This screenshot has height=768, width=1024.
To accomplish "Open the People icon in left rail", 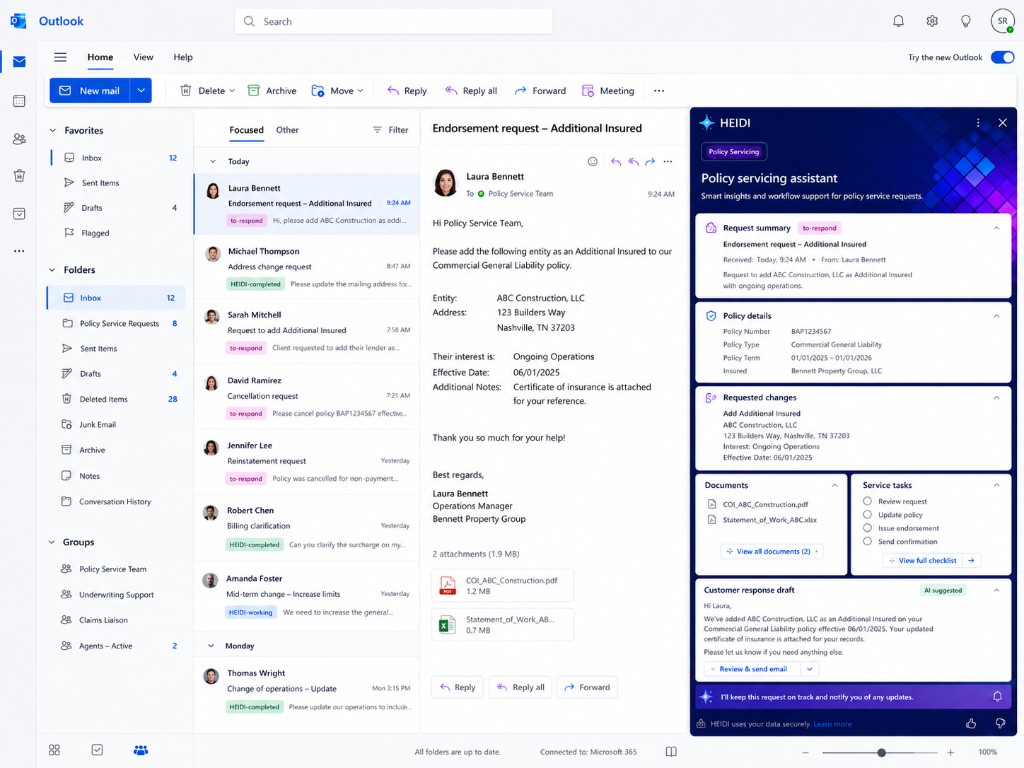I will click(x=19, y=138).
